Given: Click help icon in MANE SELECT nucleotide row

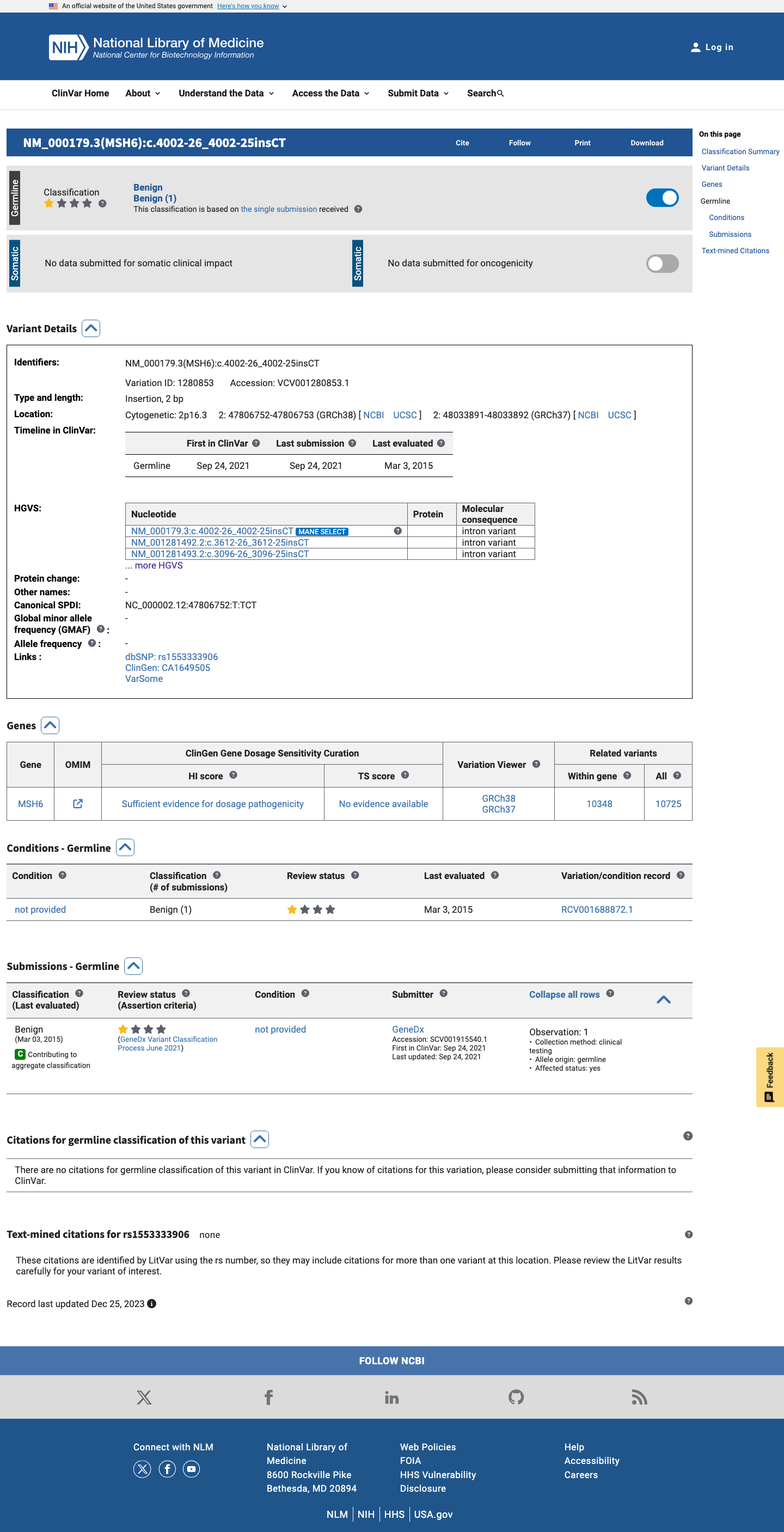Looking at the screenshot, I should pyautogui.click(x=397, y=531).
